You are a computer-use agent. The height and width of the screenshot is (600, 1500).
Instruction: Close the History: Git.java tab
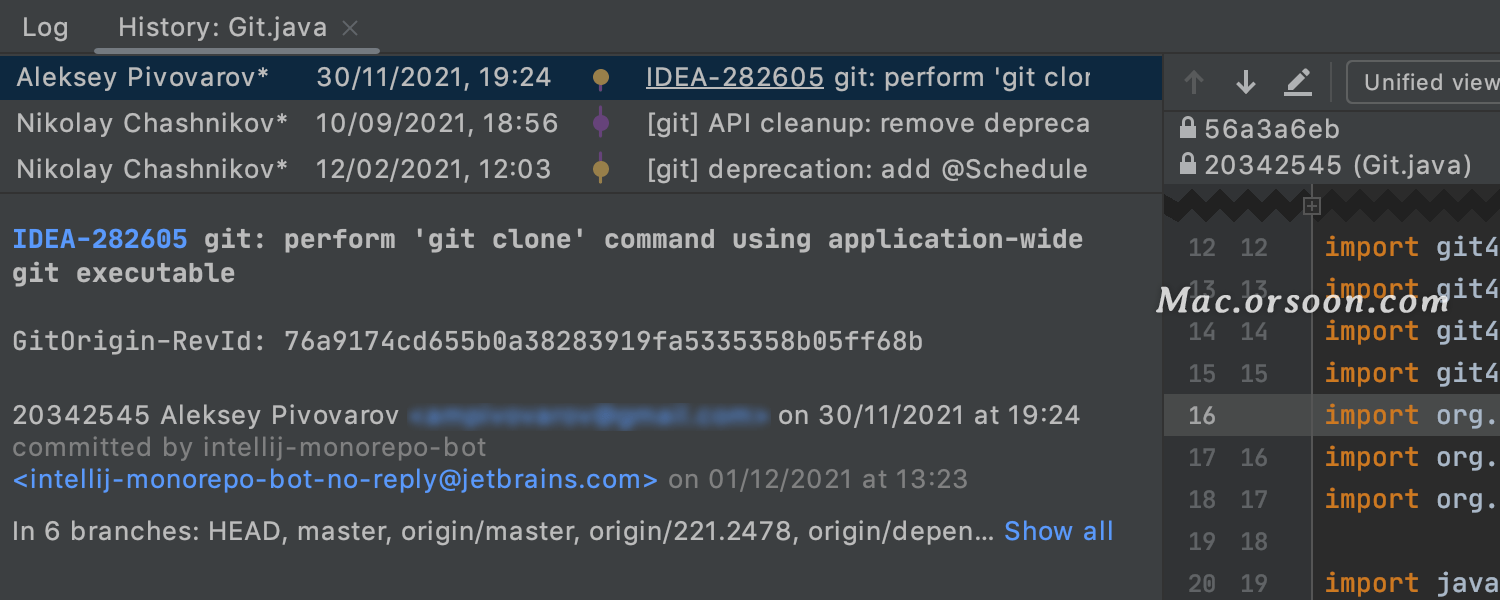tap(350, 28)
